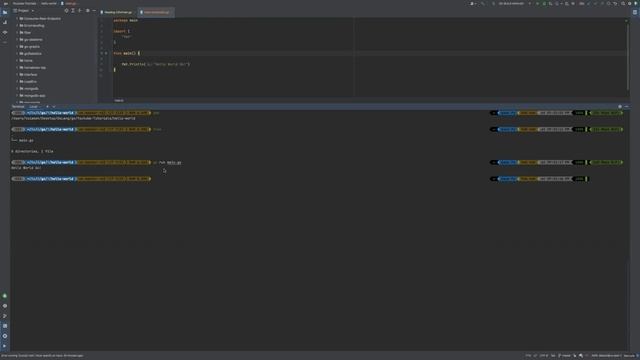Open IDE settings gear in toolbar
The width and height of the screenshot is (640, 360).
coord(630,3)
